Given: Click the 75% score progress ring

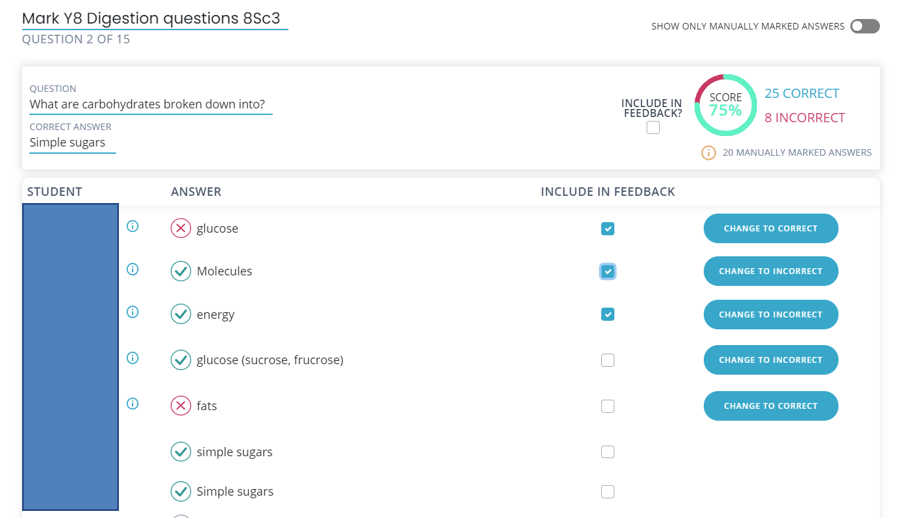Looking at the screenshot, I should coord(725,105).
